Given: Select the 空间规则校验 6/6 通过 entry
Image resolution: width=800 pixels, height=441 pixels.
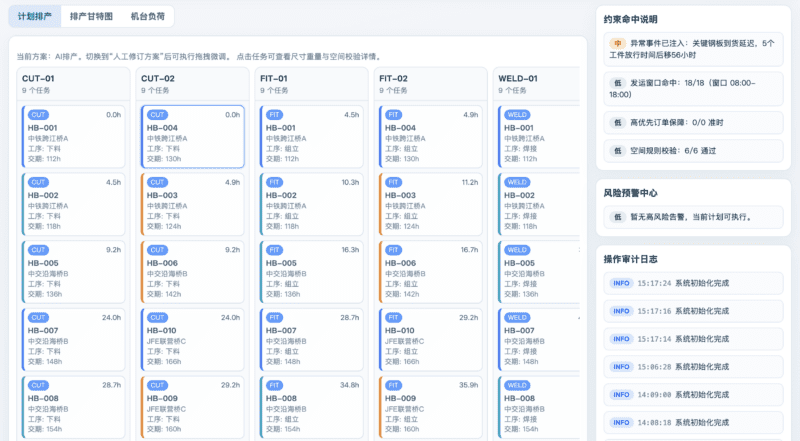Looking at the screenshot, I should 693,151.
